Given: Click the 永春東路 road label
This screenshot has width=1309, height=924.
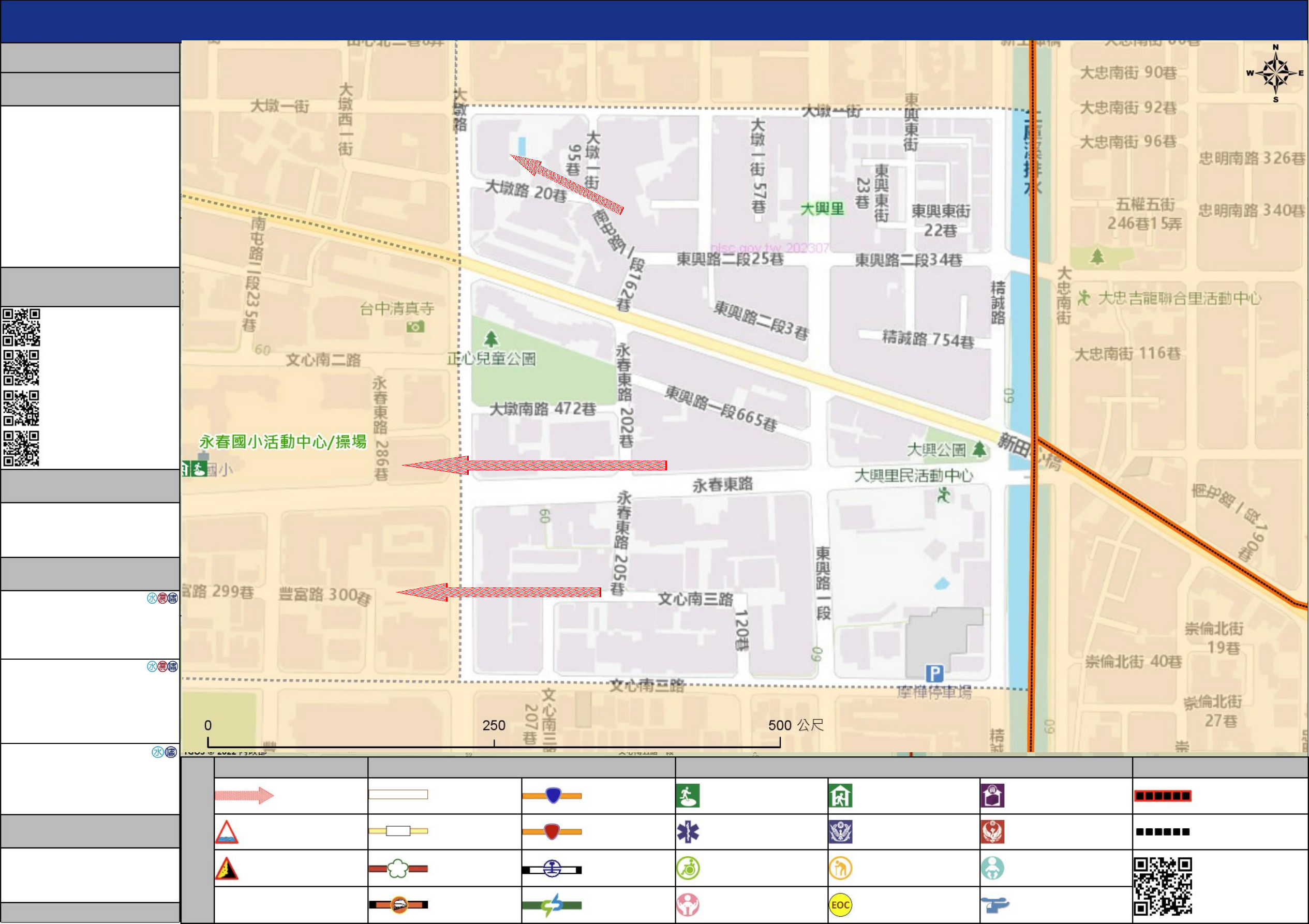Looking at the screenshot, I should [x=723, y=485].
